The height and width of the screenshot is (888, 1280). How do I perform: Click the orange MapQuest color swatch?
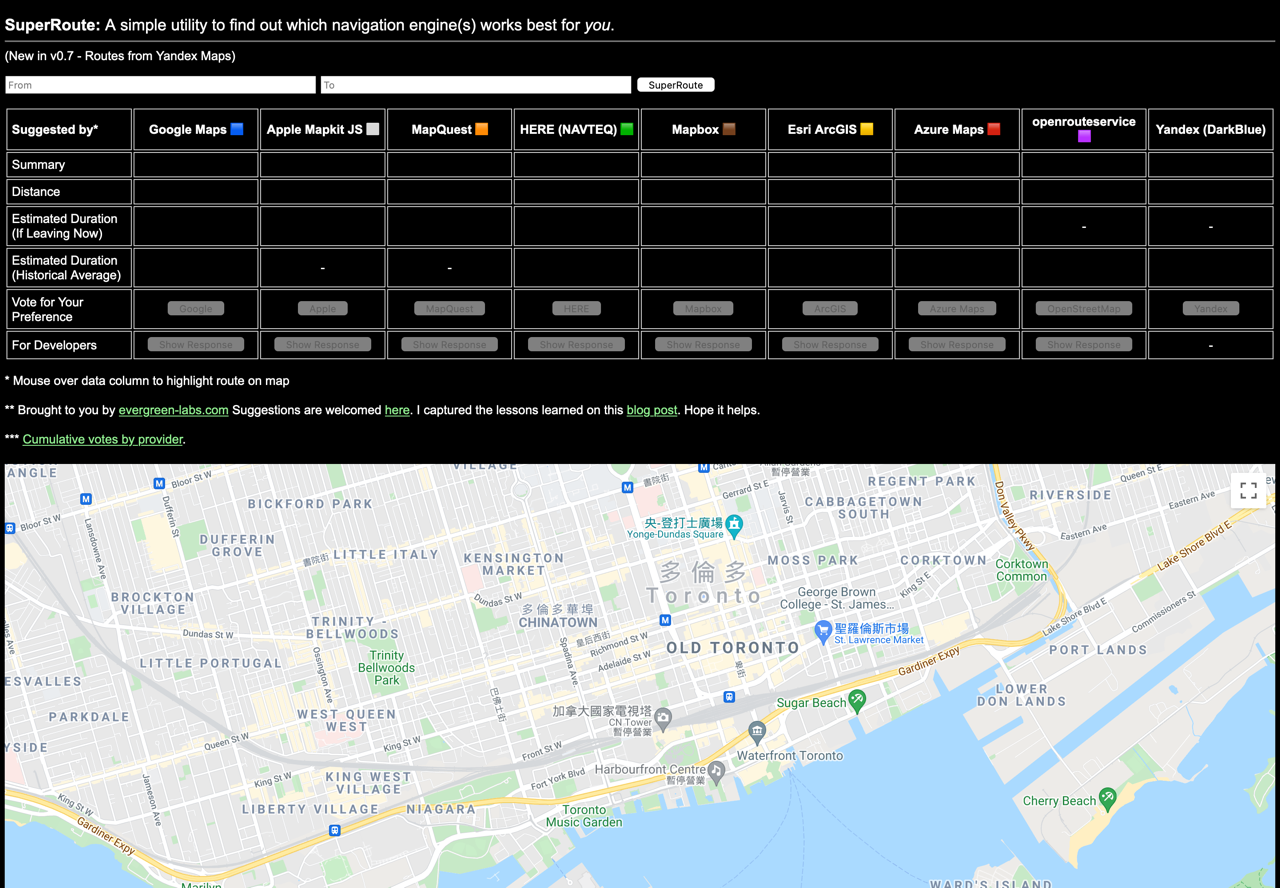point(482,129)
